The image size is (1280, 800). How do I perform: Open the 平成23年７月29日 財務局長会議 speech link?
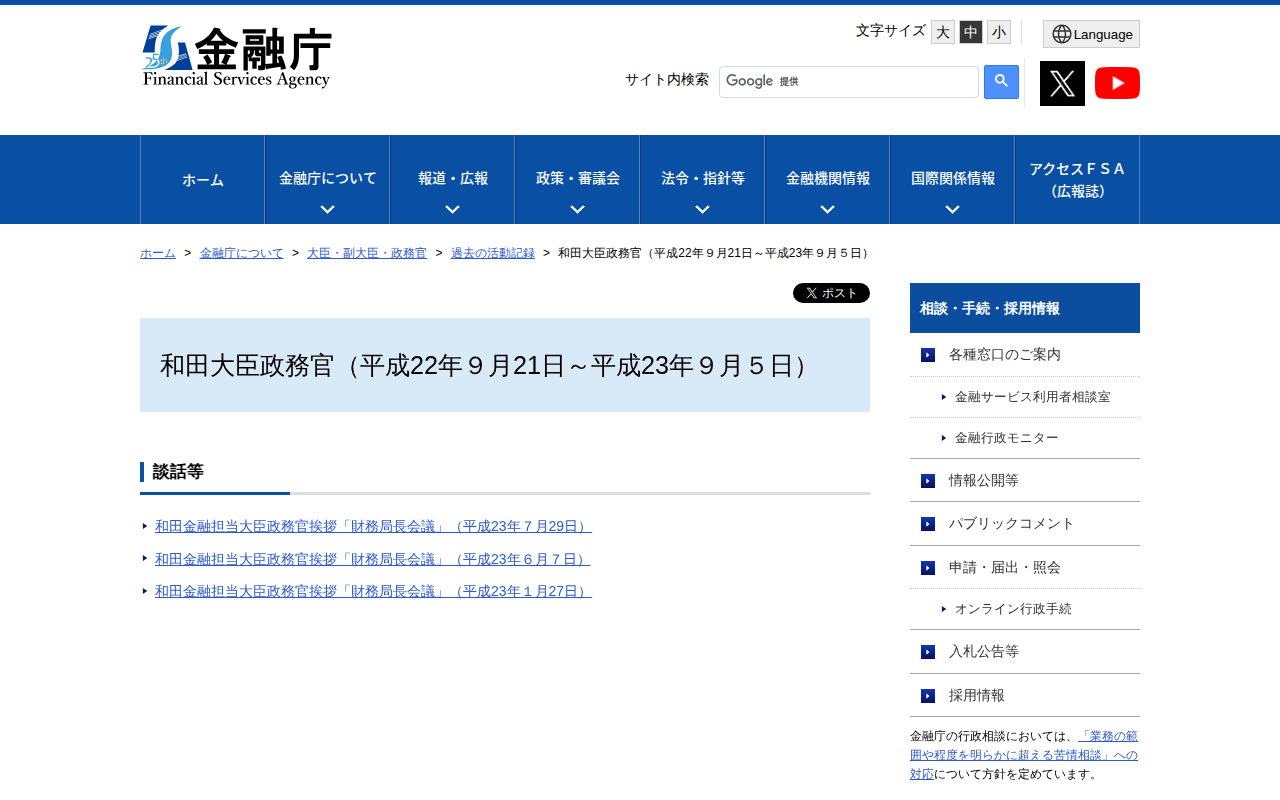(x=373, y=526)
